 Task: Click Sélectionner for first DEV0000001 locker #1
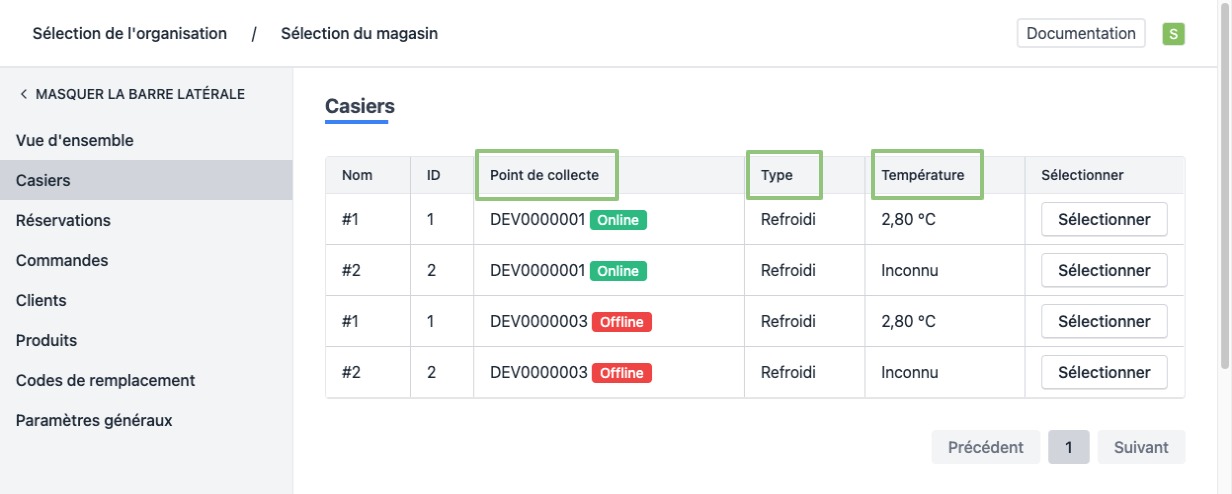click(1104, 220)
